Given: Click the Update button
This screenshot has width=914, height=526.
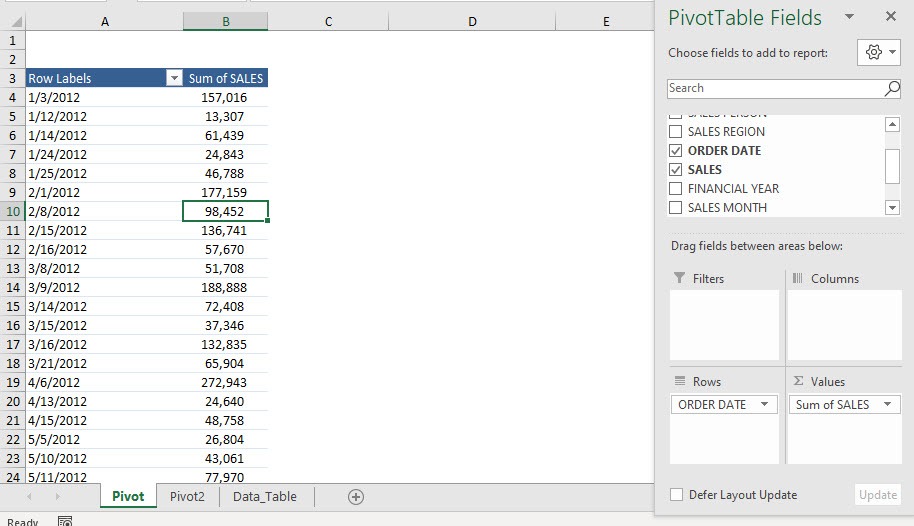Looking at the screenshot, I should pyautogui.click(x=877, y=495).
